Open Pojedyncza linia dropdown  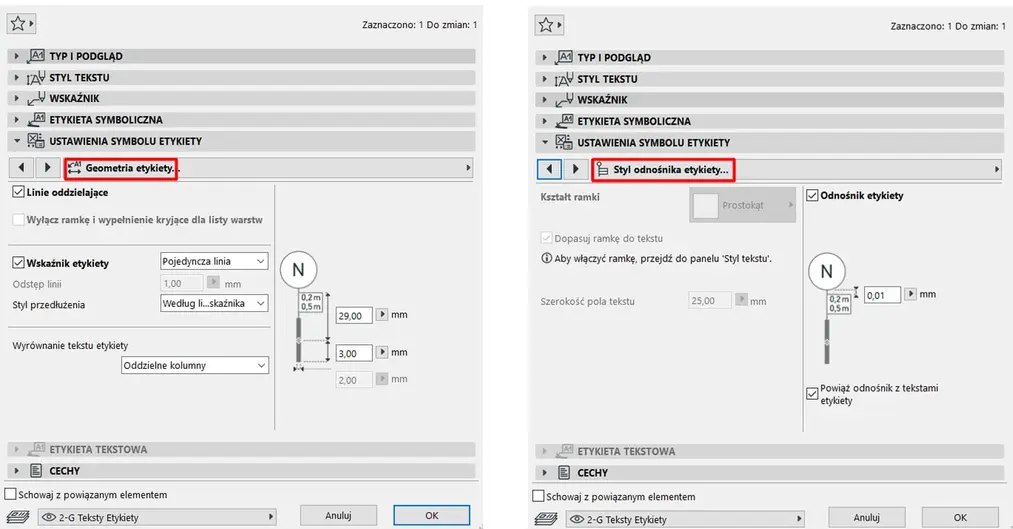pyautogui.click(x=214, y=261)
